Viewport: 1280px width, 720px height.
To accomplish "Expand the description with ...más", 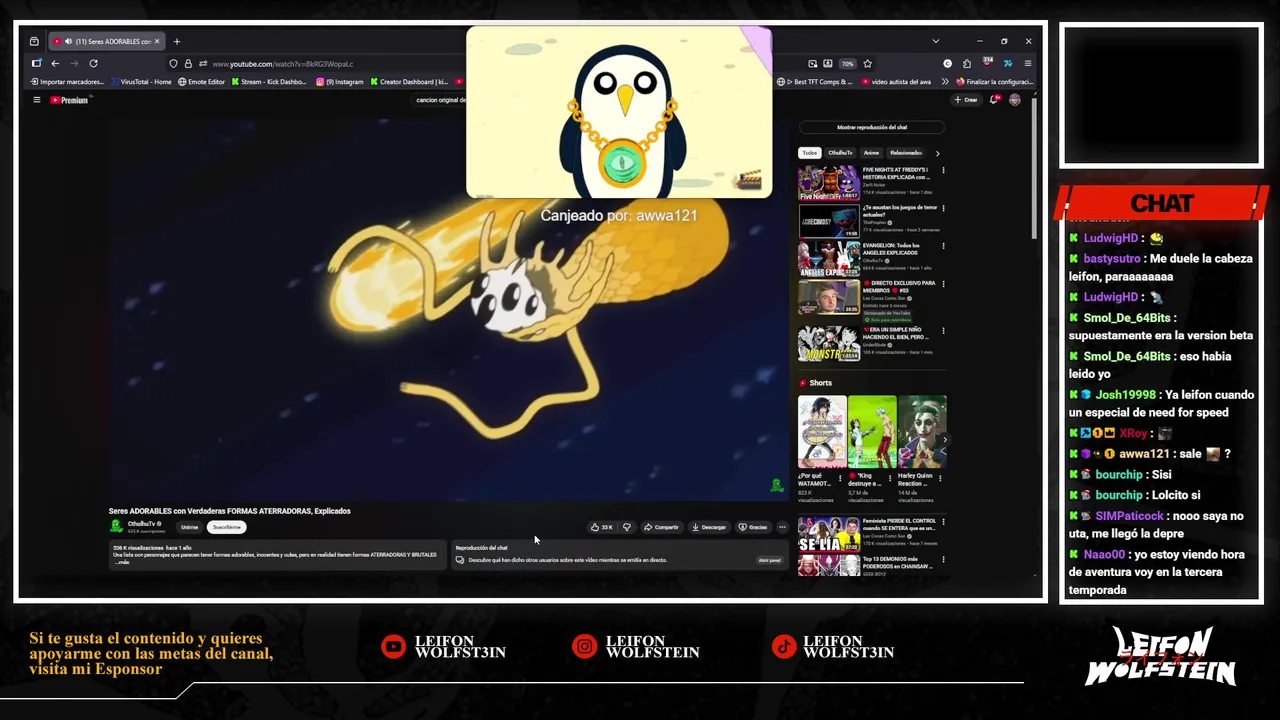I will [x=122, y=562].
